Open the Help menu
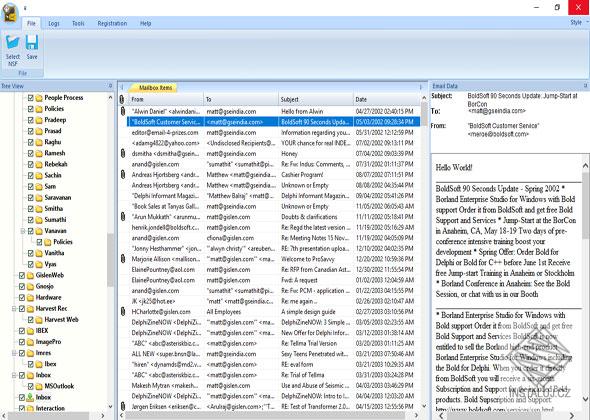The height and width of the screenshot is (420, 590). pyautogui.click(x=146, y=23)
